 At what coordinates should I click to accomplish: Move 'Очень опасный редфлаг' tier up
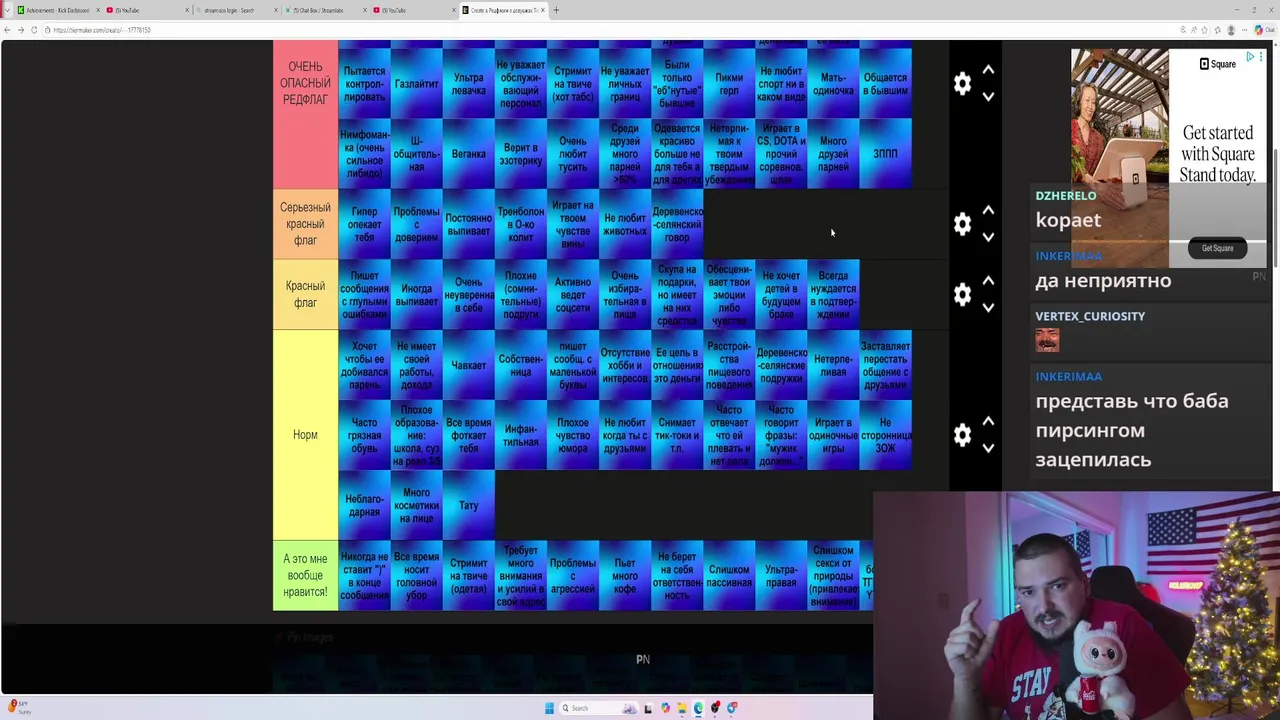coord(988,70)
